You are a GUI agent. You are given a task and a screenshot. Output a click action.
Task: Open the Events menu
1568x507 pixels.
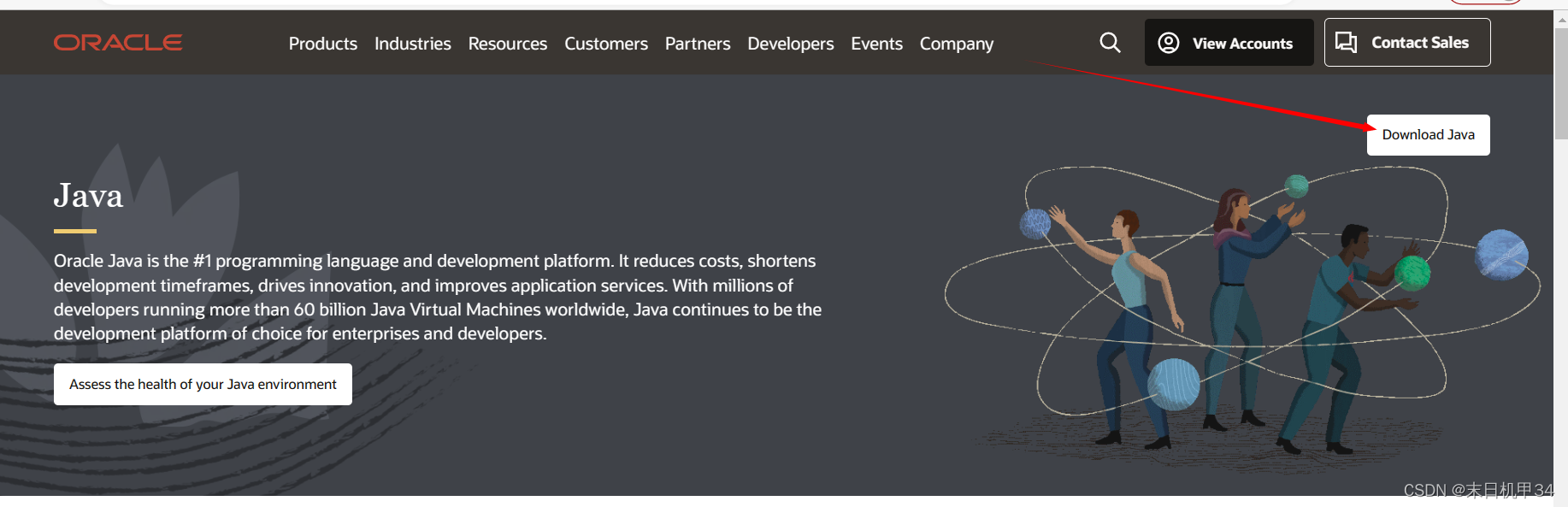click(877, 44)
